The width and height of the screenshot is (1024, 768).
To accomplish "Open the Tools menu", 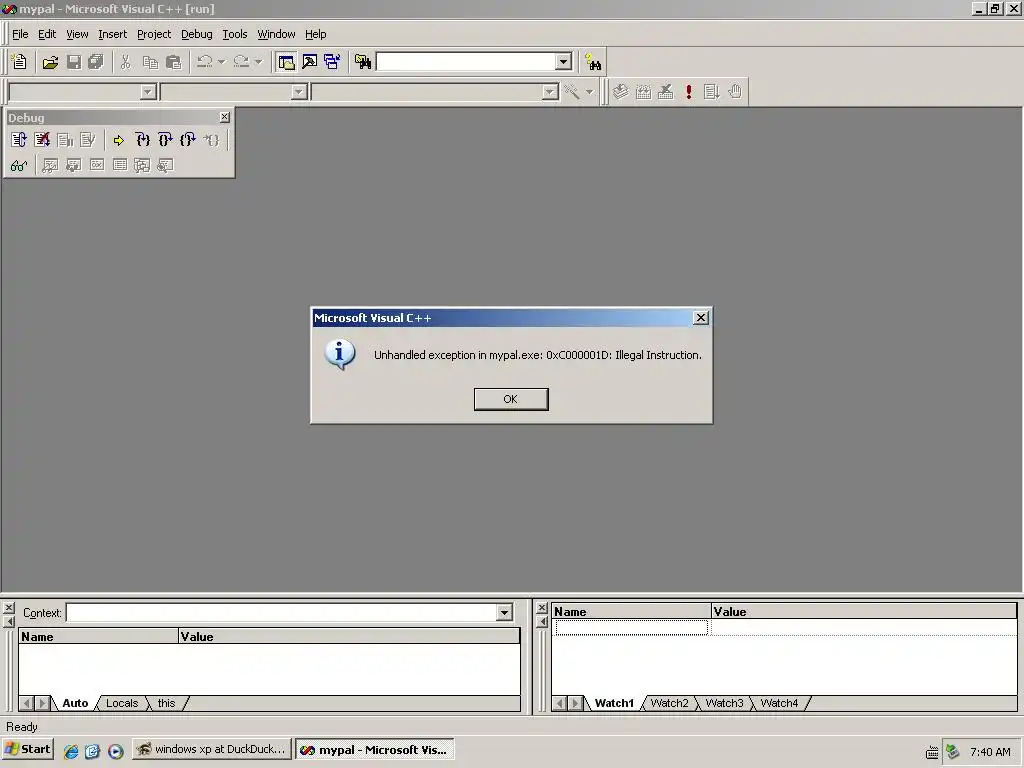I will [x=234, y=34].
